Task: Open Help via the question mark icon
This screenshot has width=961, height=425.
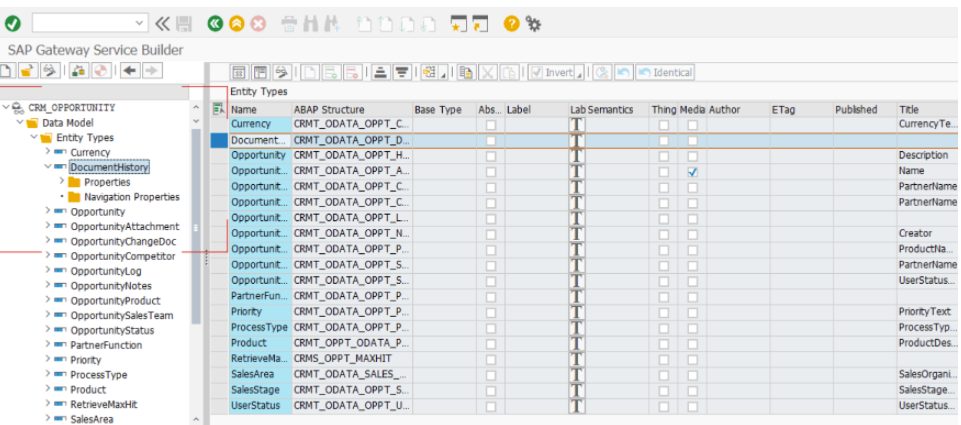Action: pos(512,24)
